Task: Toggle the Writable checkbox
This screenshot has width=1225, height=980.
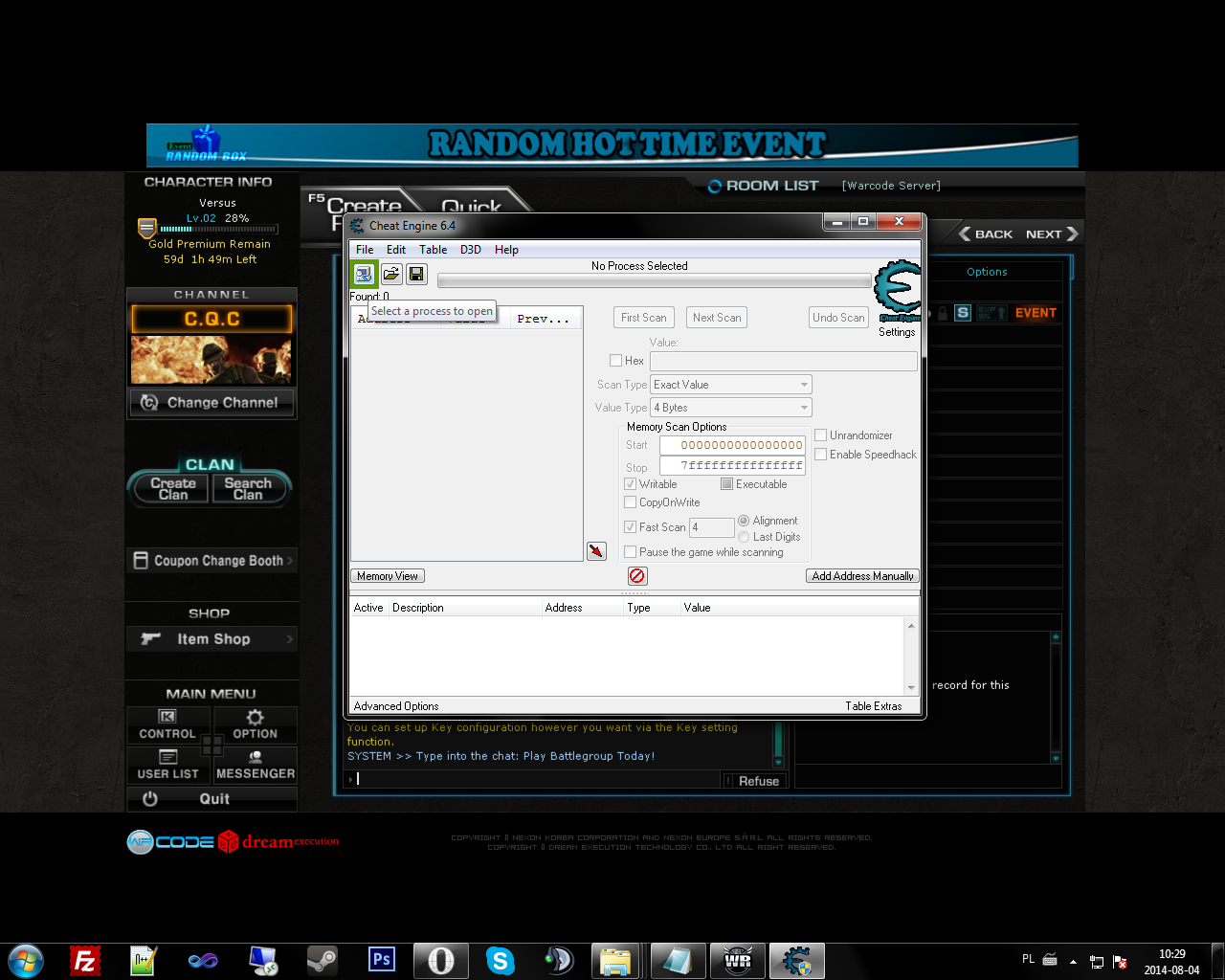Action: [630, 484]
